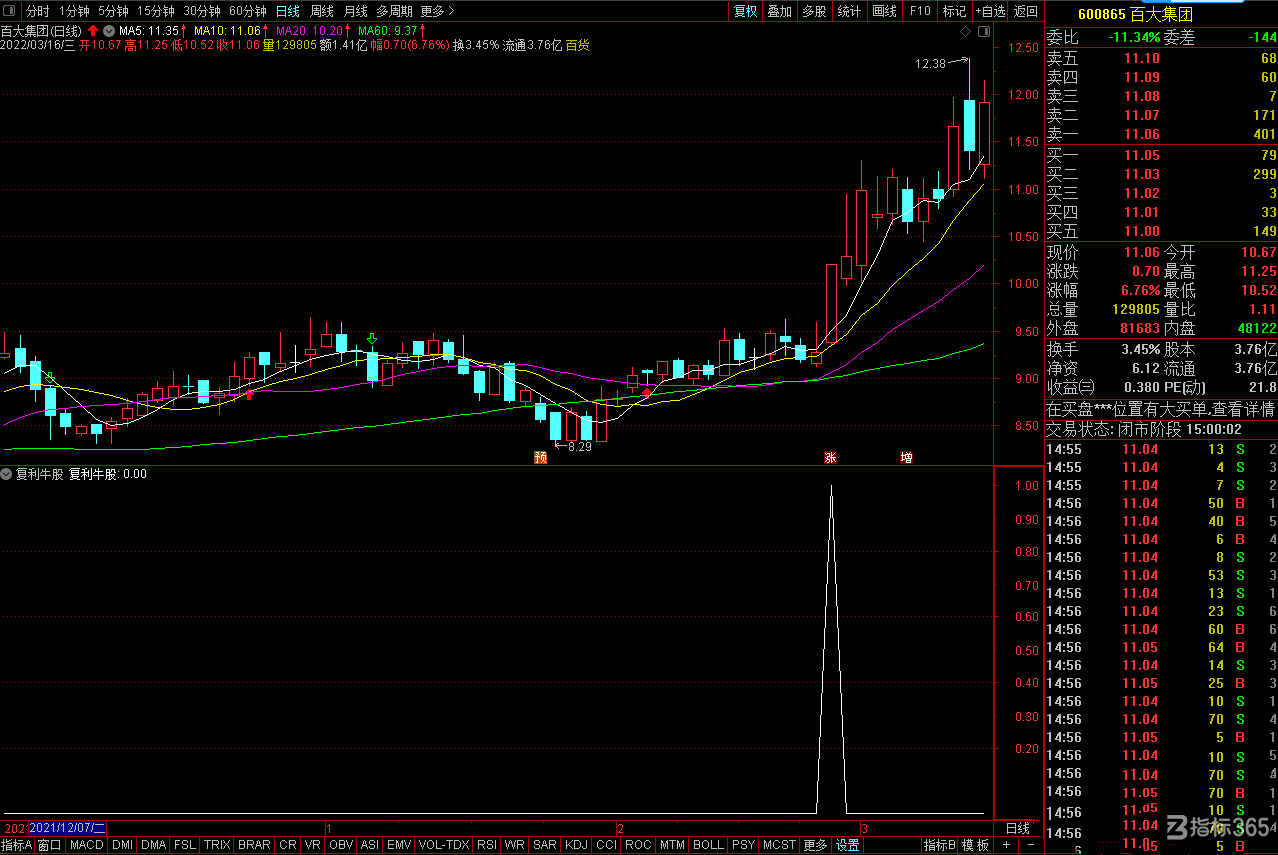Expand the 更多 periods menu at top
1278x855 pixels.
437,11
